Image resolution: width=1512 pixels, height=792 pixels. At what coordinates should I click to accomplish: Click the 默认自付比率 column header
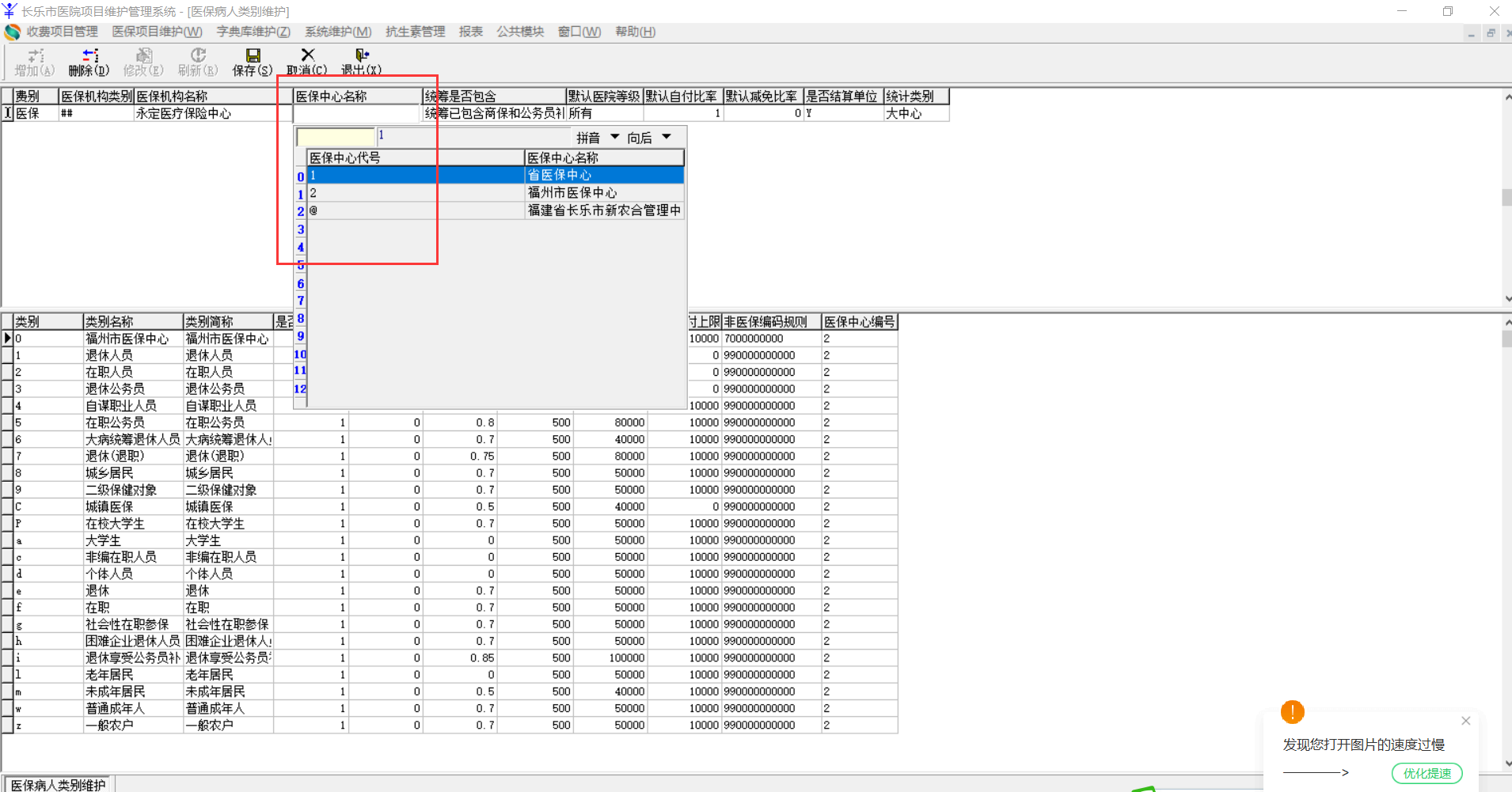click(x=683, y=96)
